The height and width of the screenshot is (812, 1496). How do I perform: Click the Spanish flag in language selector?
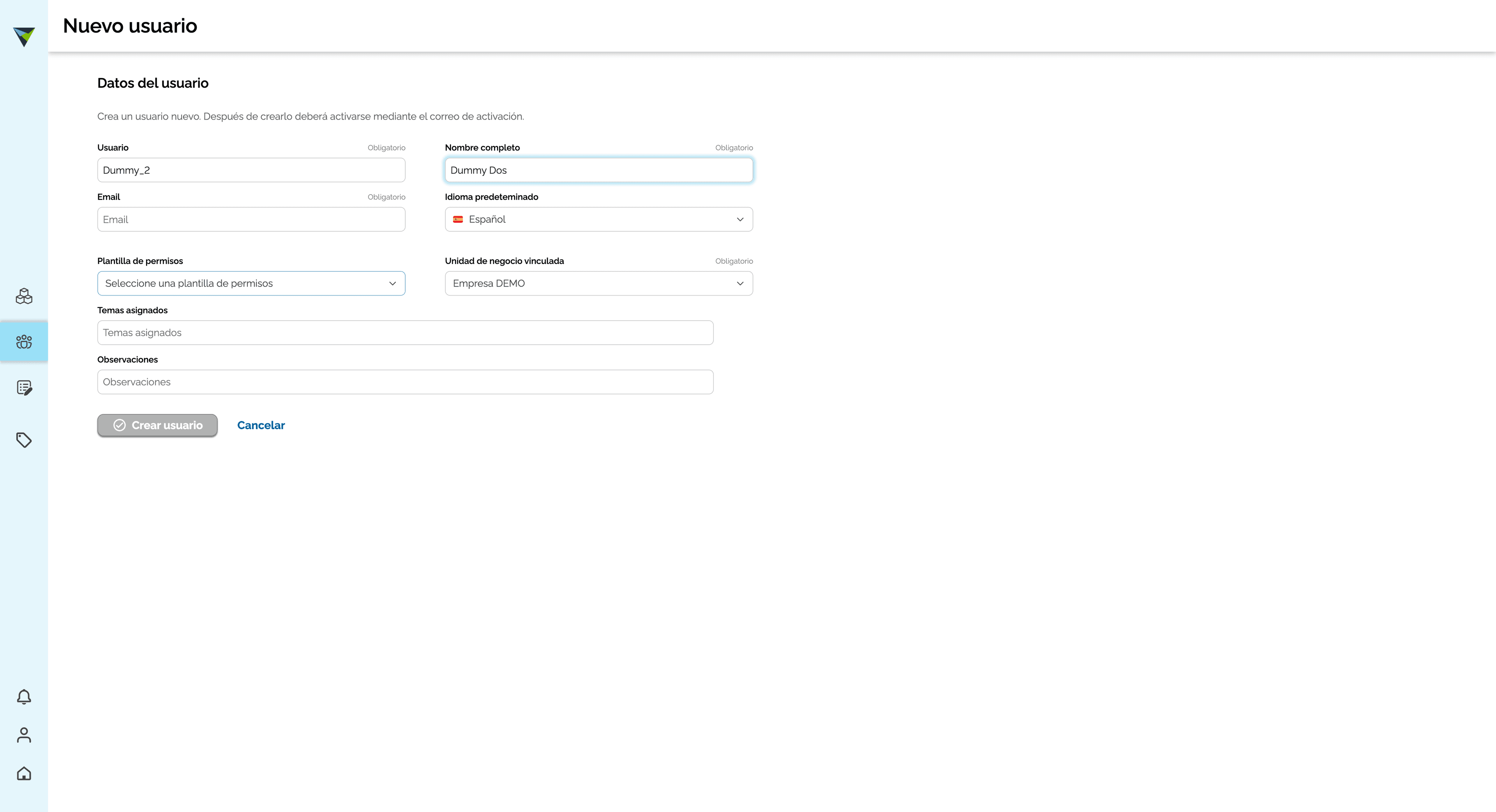[458, 219]
